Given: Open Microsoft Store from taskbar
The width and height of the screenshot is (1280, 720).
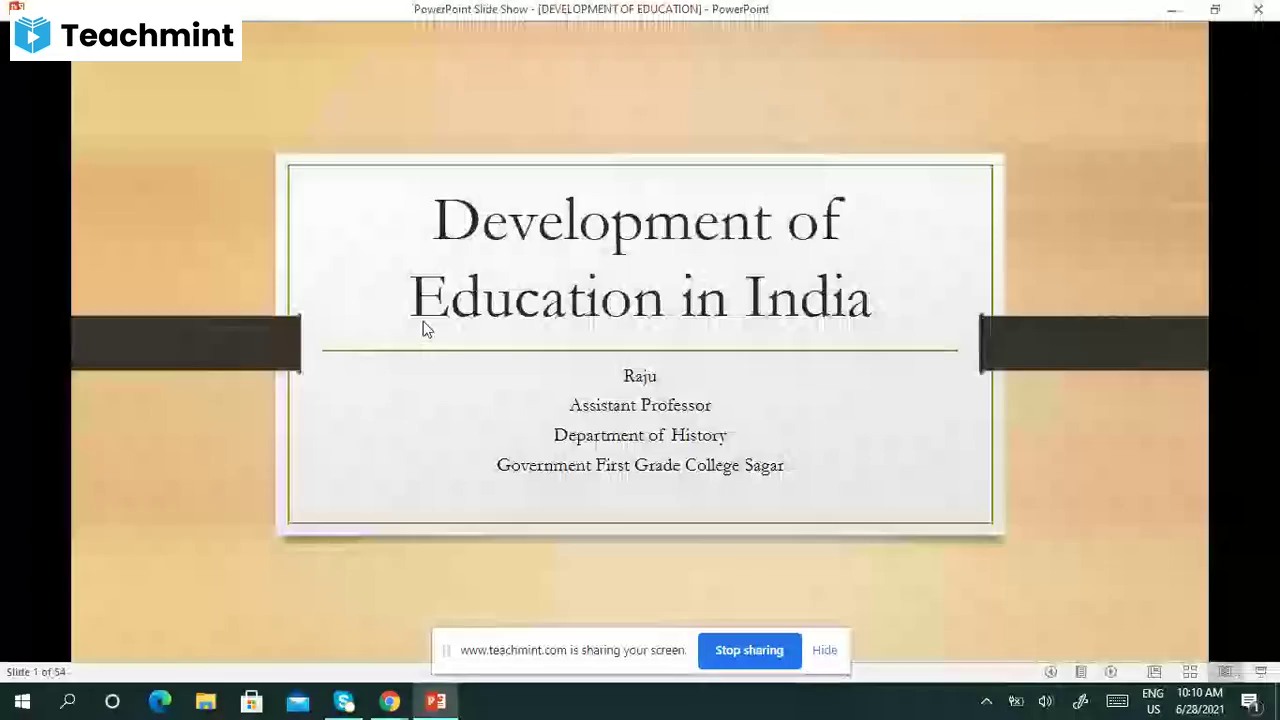Looking at the screenshot, I should click(x=252, y=702).
